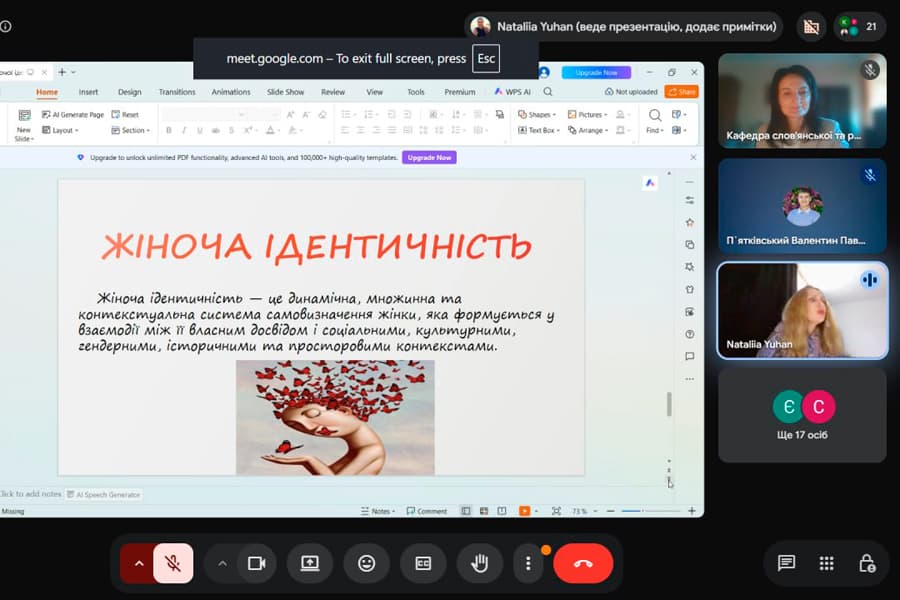Click the meeting details info icon
The height and width of the screenshot is (600, 900).
click(x=6, y=26)
